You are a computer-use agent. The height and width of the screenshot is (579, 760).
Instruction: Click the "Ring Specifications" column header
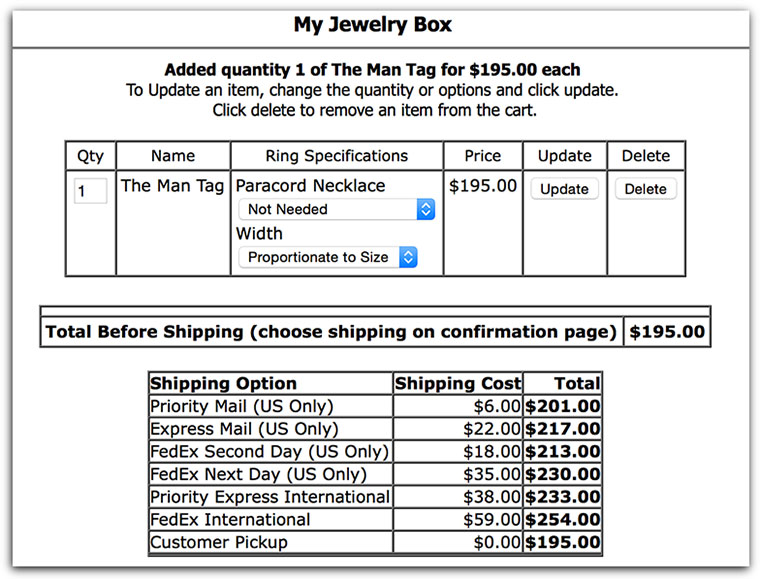(x=336, y=156)
